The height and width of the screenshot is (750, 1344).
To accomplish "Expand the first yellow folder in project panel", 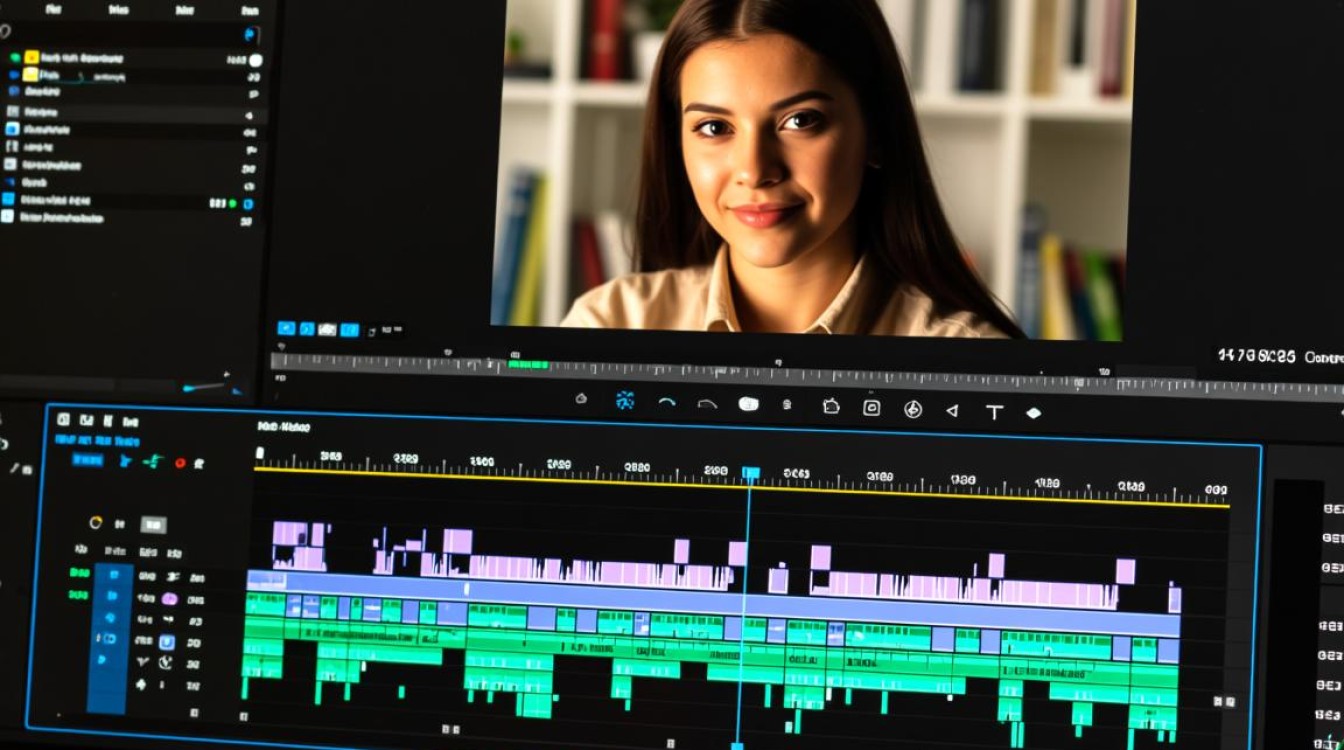I will point(31,58).
